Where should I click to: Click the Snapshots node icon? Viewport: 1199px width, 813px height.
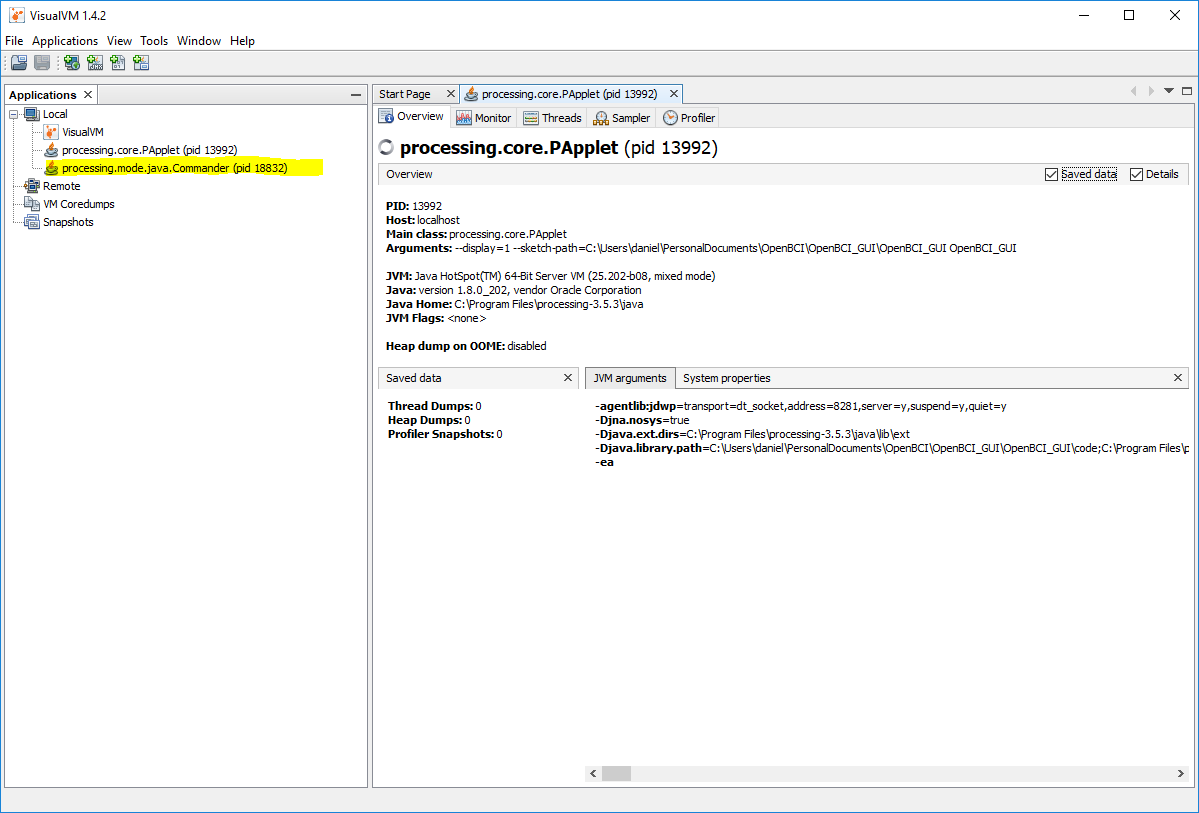tap(32, 222)
